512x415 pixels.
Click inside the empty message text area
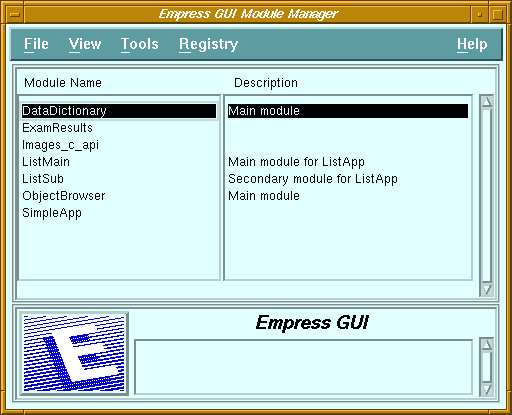(303, 367)
